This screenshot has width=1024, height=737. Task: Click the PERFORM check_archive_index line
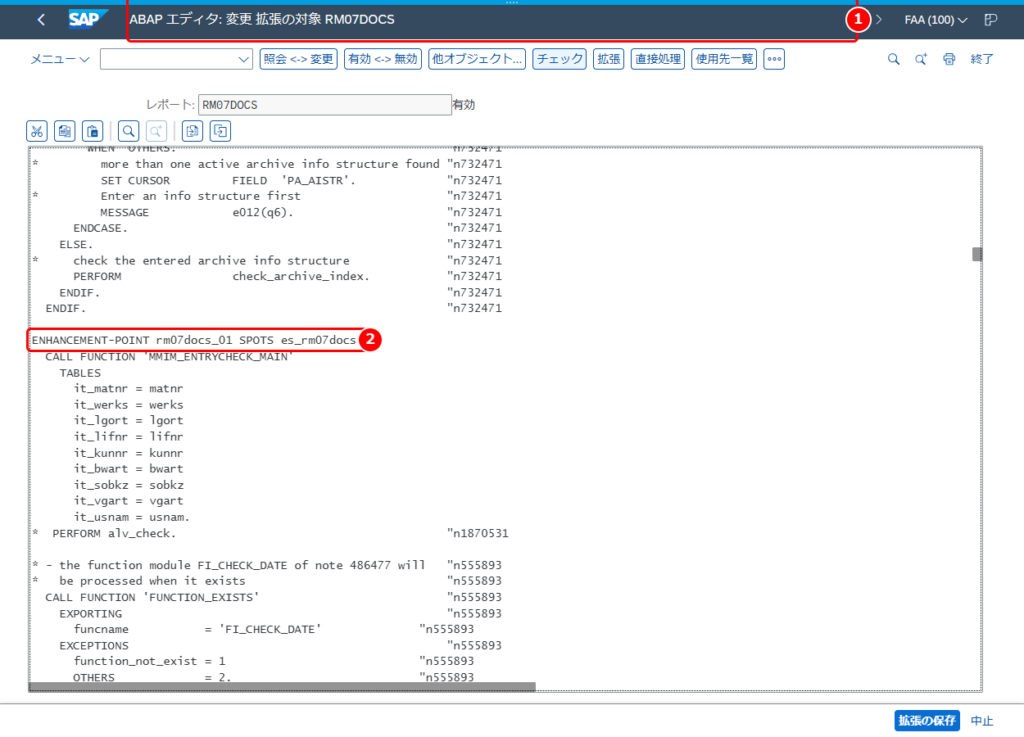coord(221,276)
